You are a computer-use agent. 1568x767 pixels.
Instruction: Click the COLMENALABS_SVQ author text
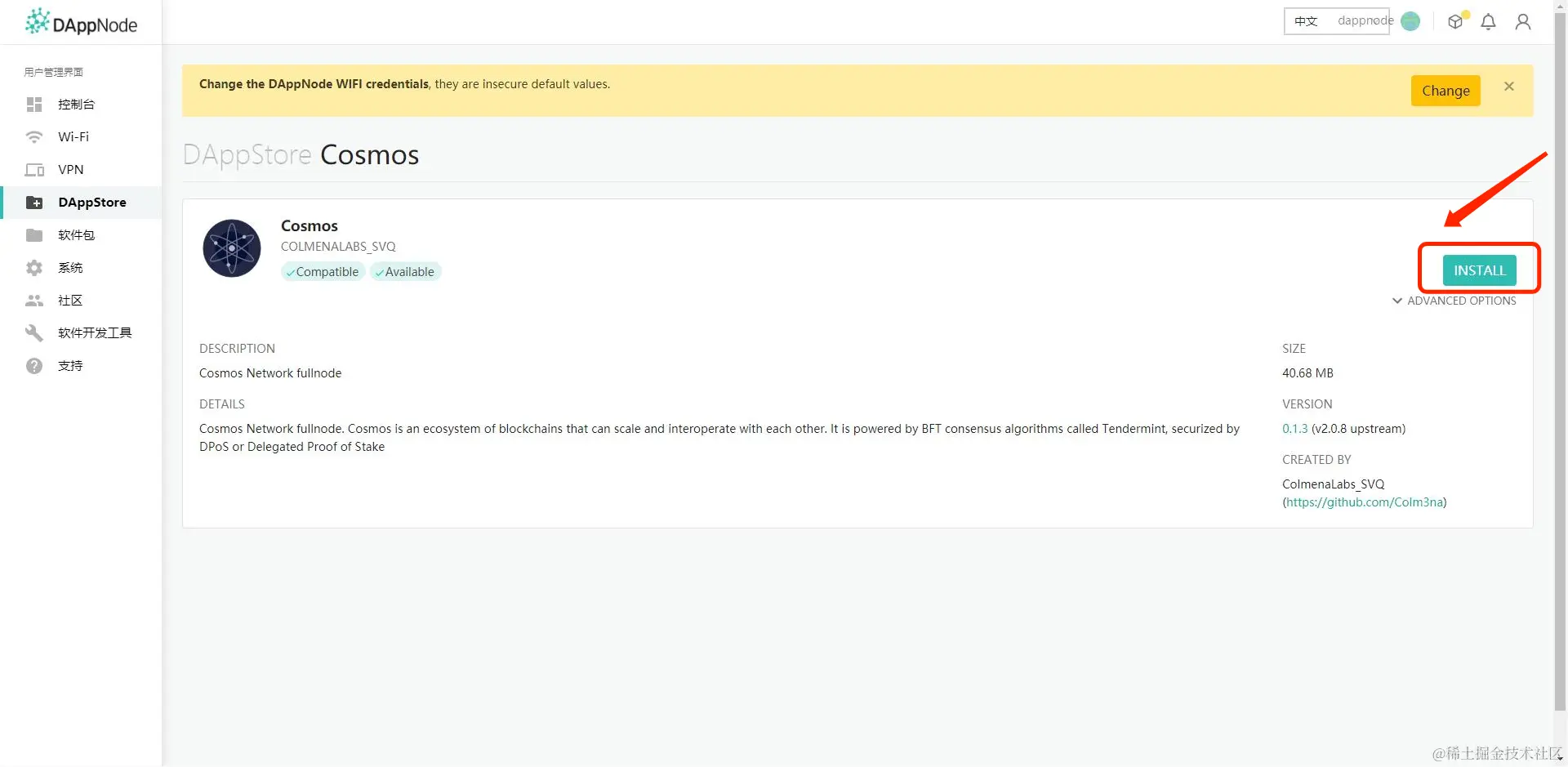click(x=338, y=247)
